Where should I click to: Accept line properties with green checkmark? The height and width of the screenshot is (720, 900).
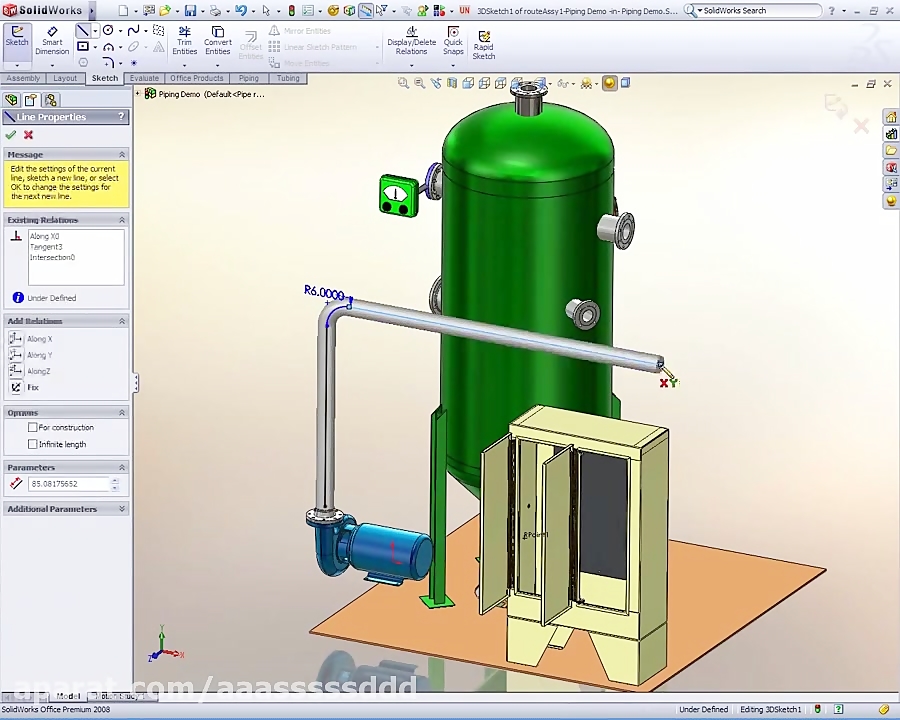[11, 134]
